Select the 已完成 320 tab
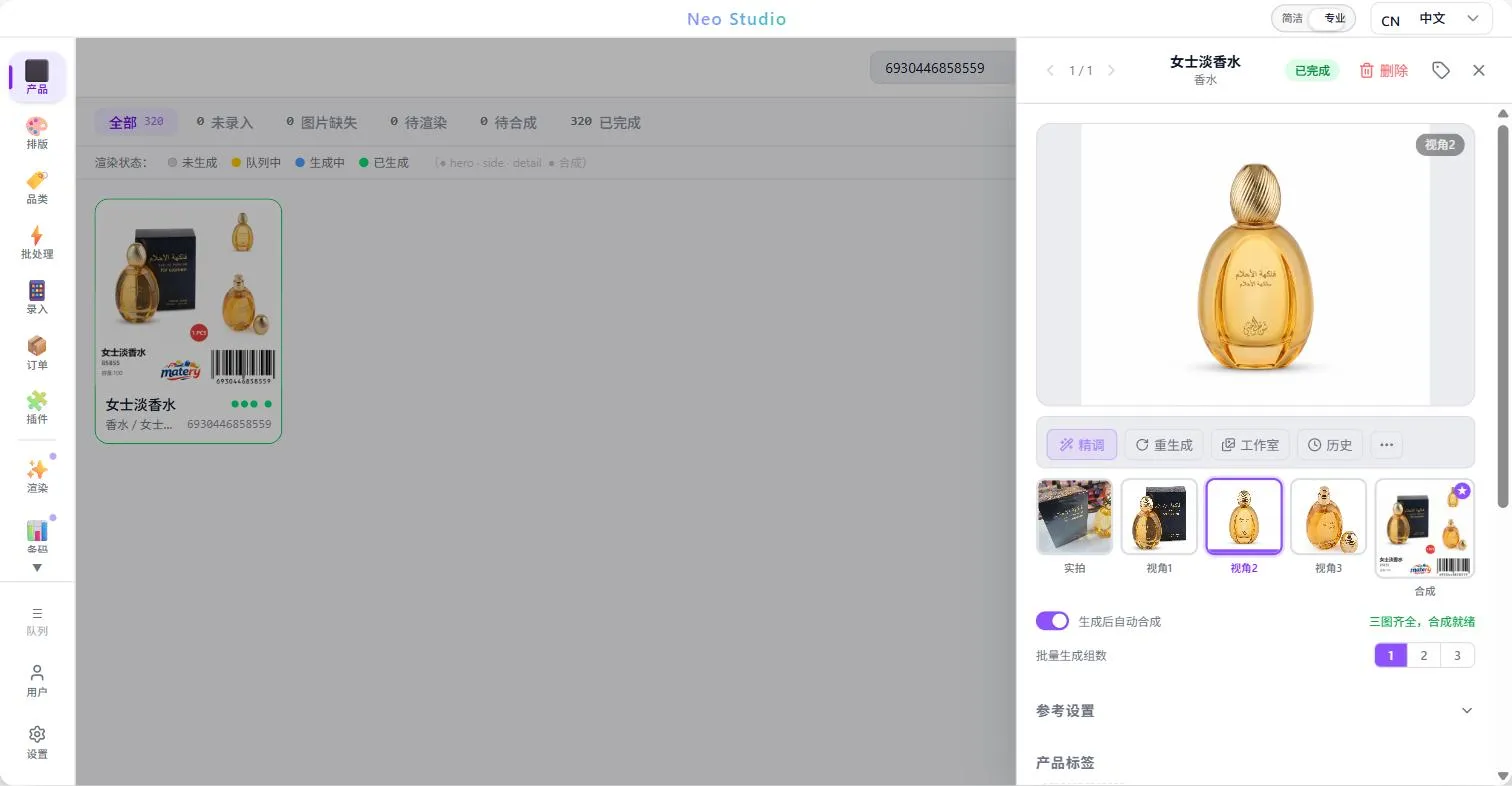 tap(605, 122)
